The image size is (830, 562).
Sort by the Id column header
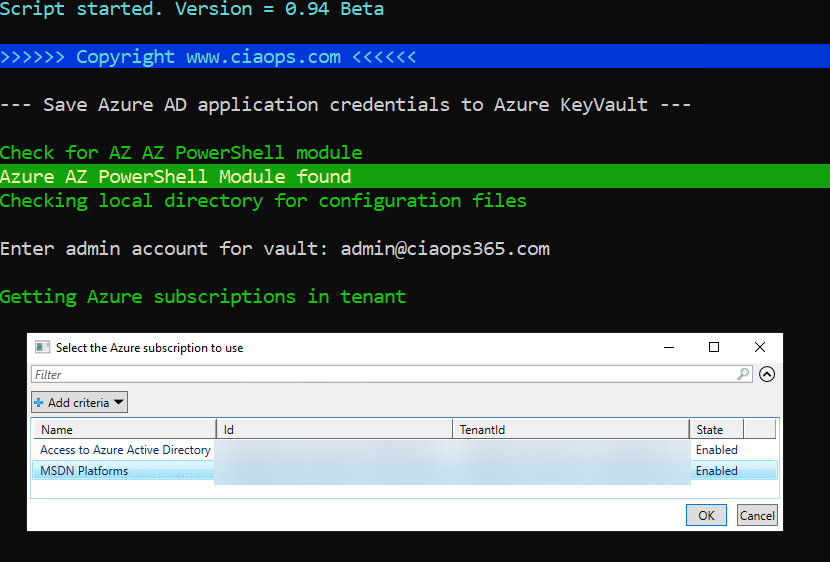[334, 429]
